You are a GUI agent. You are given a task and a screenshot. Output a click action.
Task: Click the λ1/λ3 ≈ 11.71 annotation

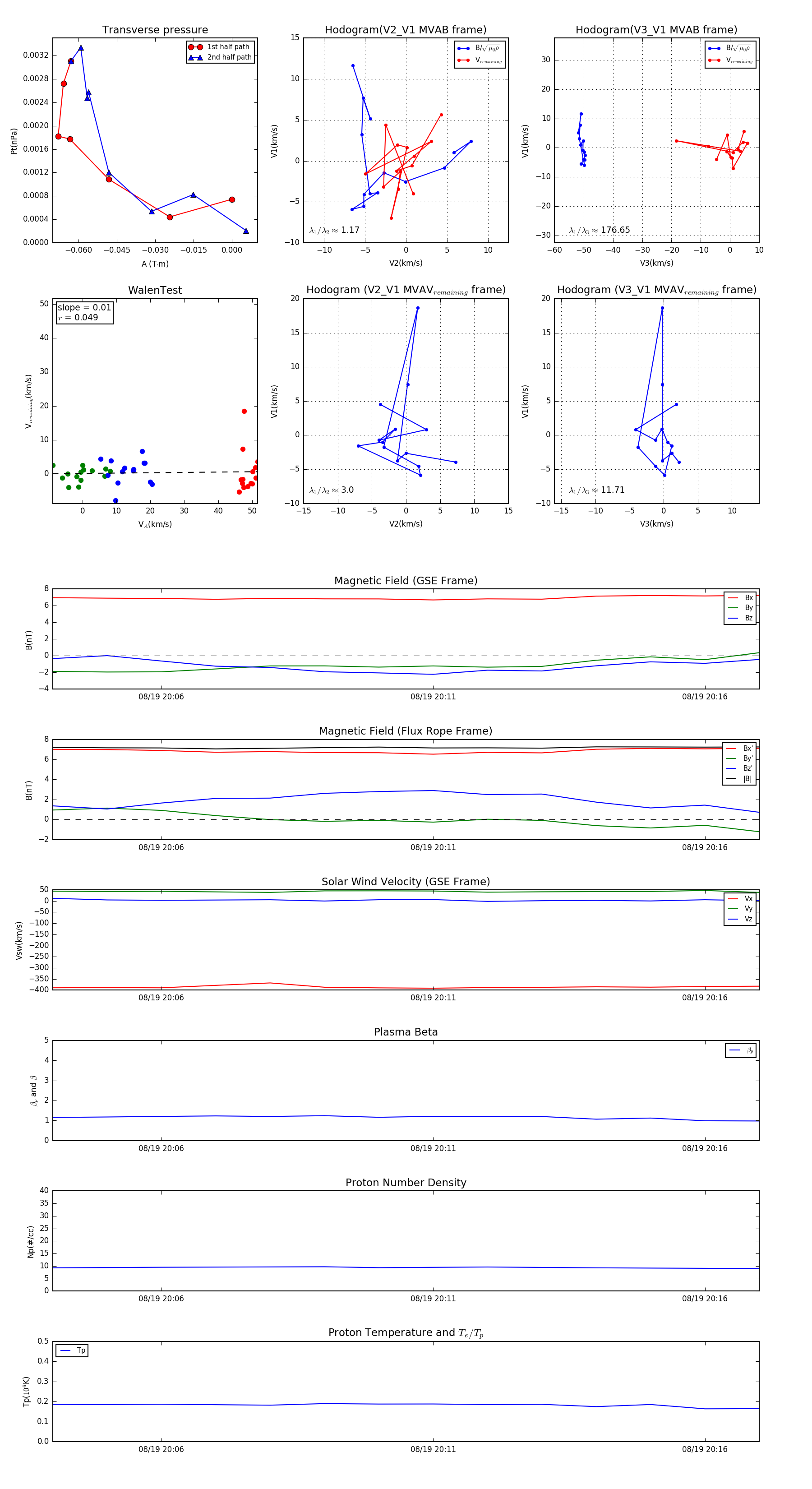(596, 490)
